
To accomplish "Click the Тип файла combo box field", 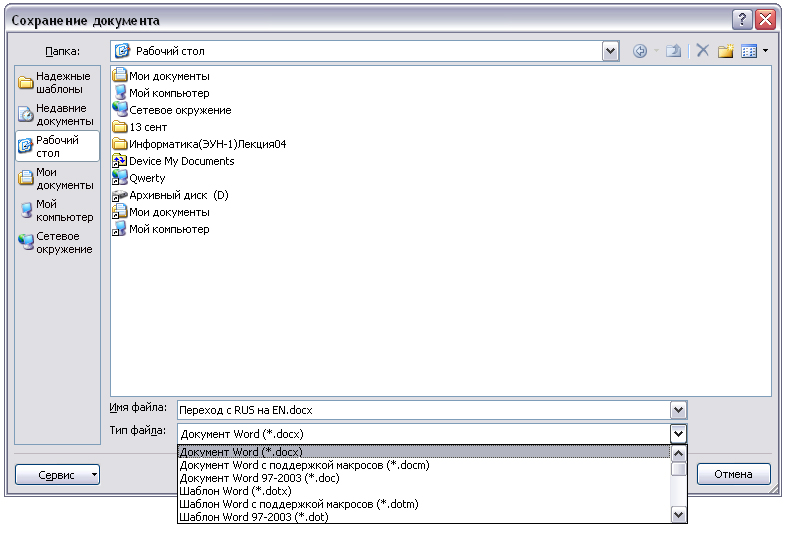I will (x=424, y=434).
